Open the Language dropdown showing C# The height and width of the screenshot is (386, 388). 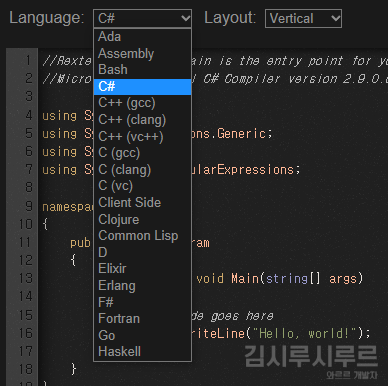tap(142, 18)
